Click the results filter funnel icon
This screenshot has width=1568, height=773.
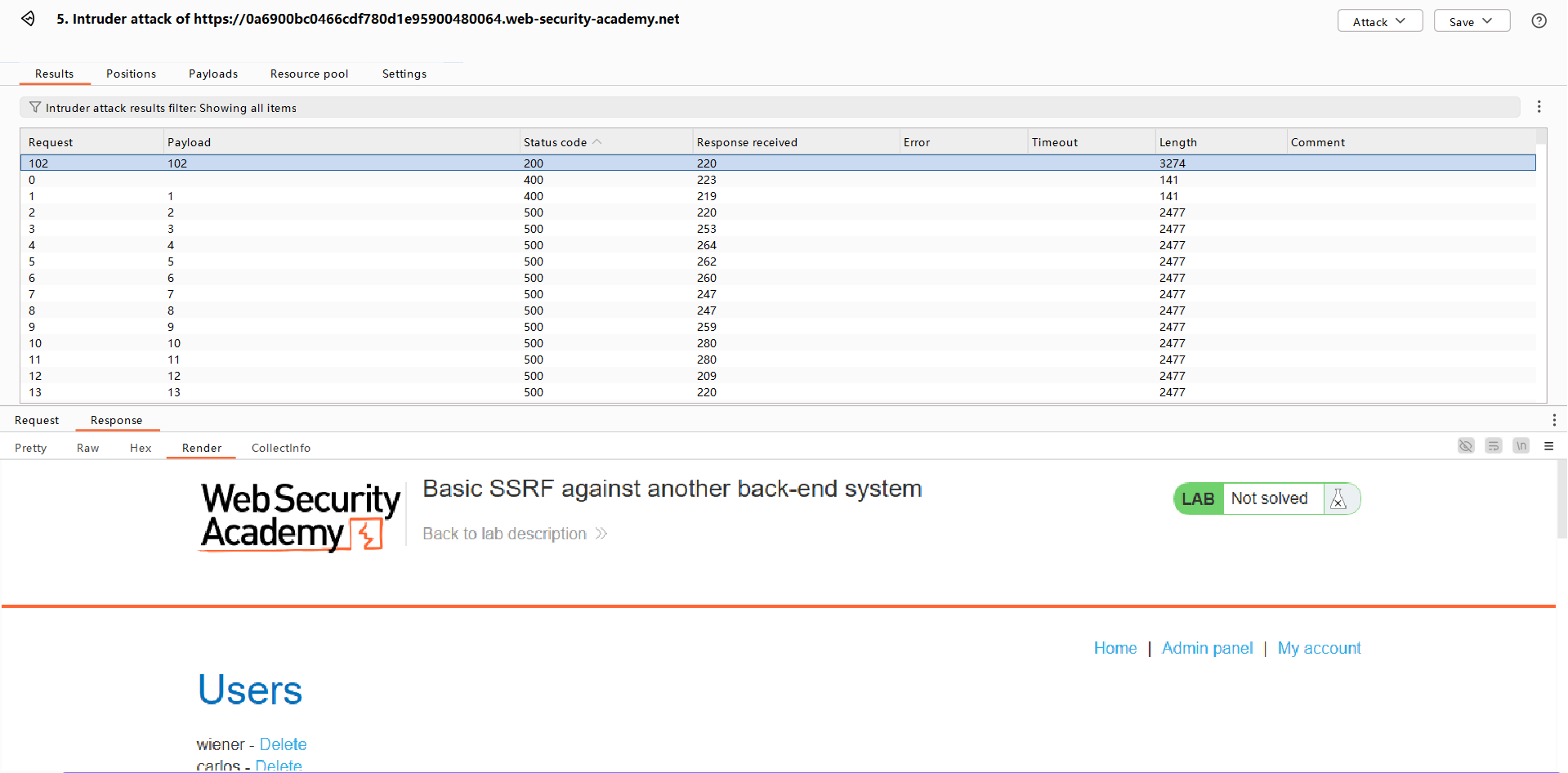(x=35, y=108)
